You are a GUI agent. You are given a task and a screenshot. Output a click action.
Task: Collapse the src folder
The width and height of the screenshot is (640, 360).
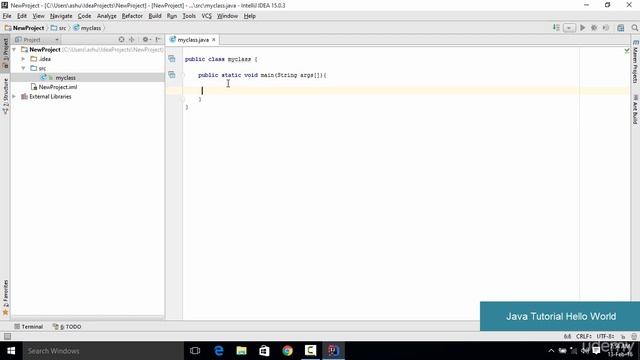23,68
